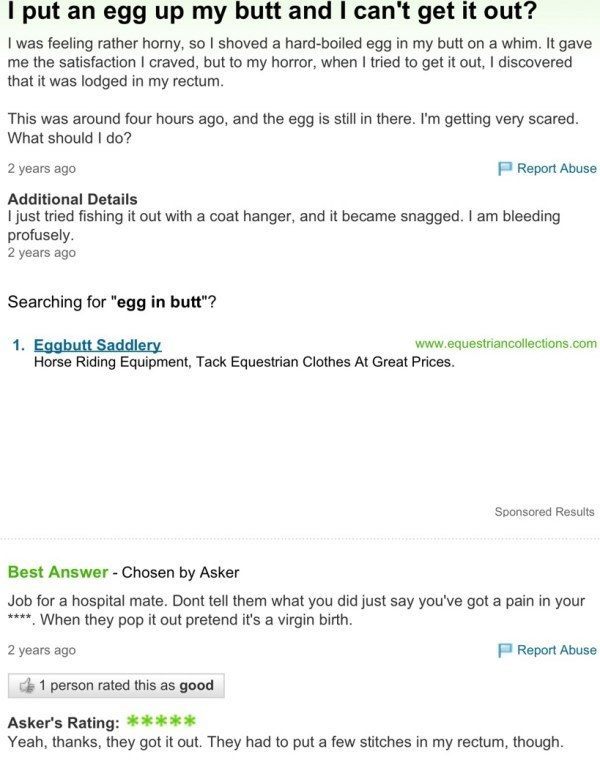Click the 'Searching for egg in butt' text
This screenshot has width=600, height=760.
click(x=112, y=302)
